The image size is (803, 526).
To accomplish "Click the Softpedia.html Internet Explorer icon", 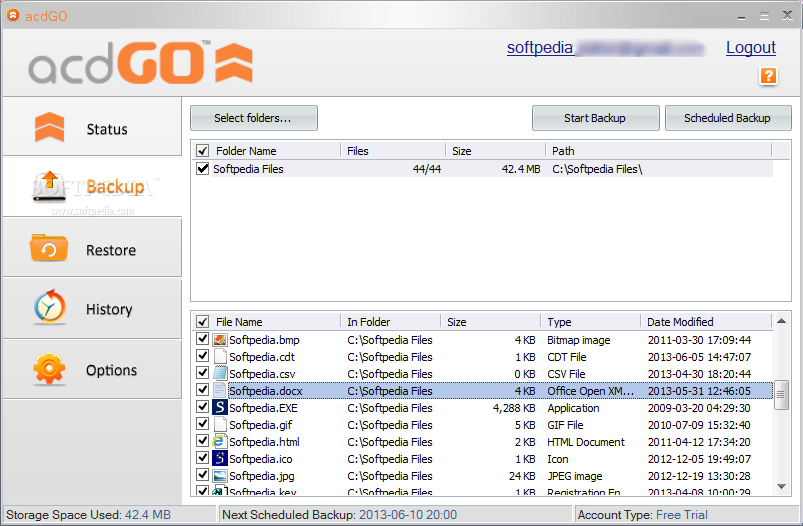I will tap(220, 441).
